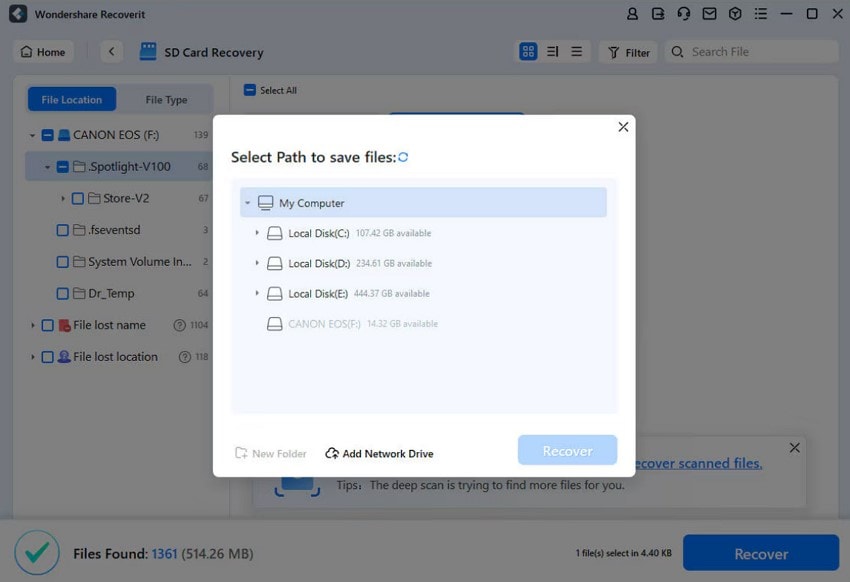Switch to details preview list view
The height and width of the screenshot is (582, 850).
(552, 51)
